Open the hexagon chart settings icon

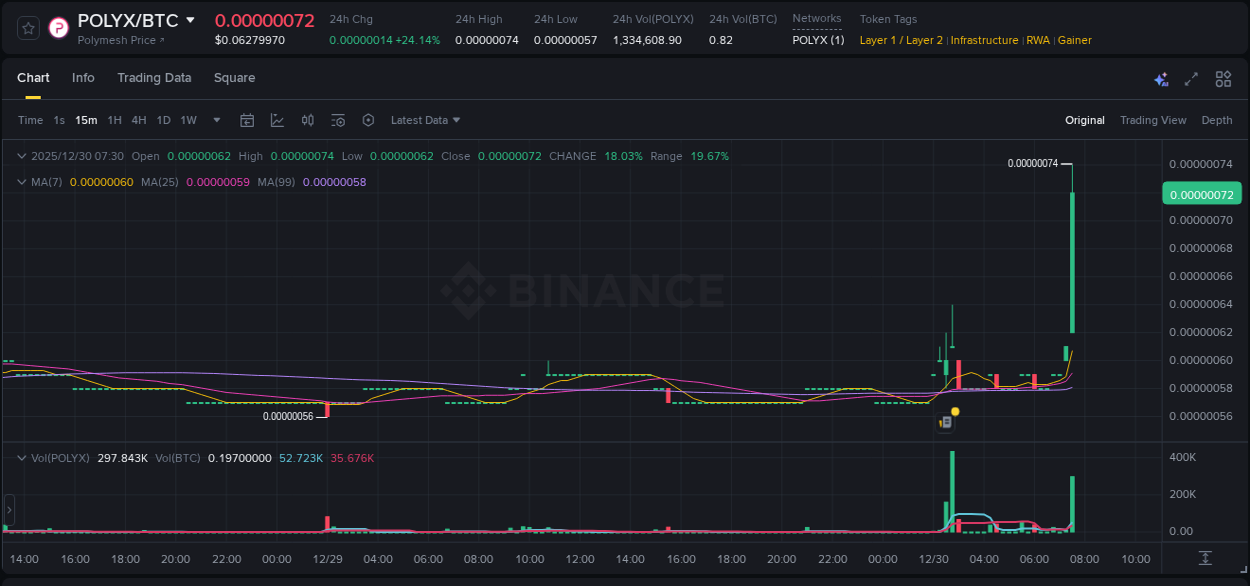(x=368, y=120)
